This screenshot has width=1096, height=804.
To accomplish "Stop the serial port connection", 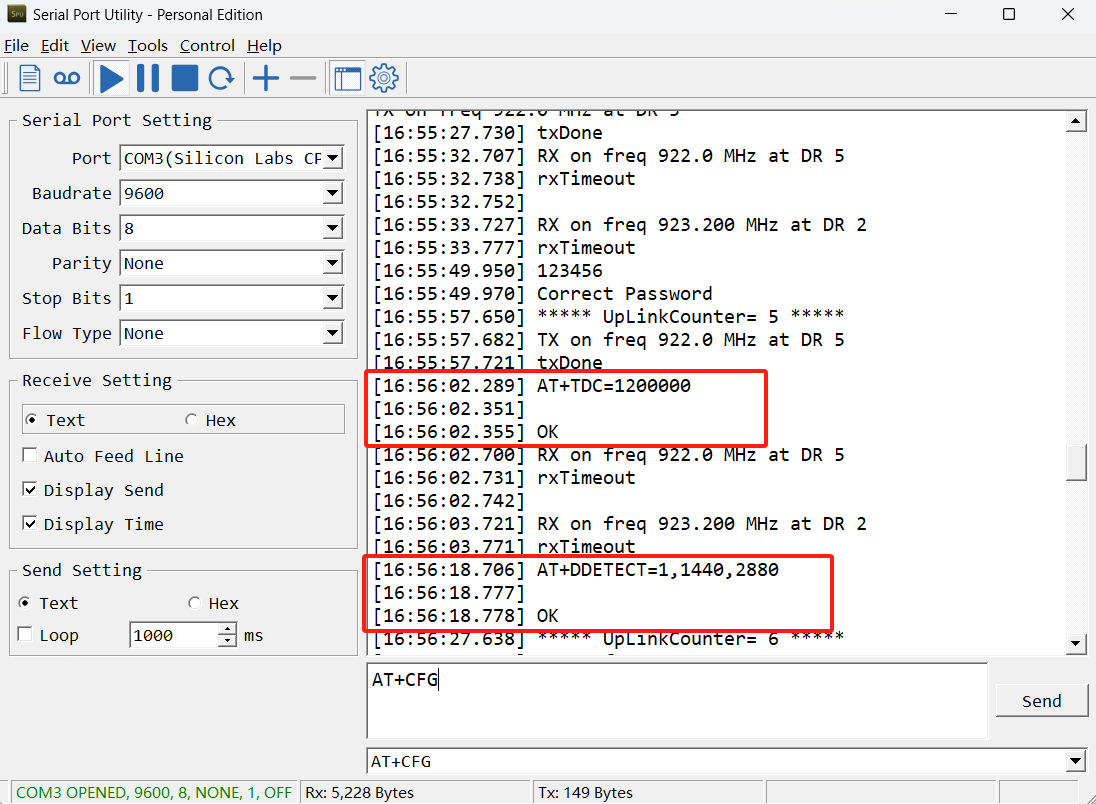I will point(185,78).
